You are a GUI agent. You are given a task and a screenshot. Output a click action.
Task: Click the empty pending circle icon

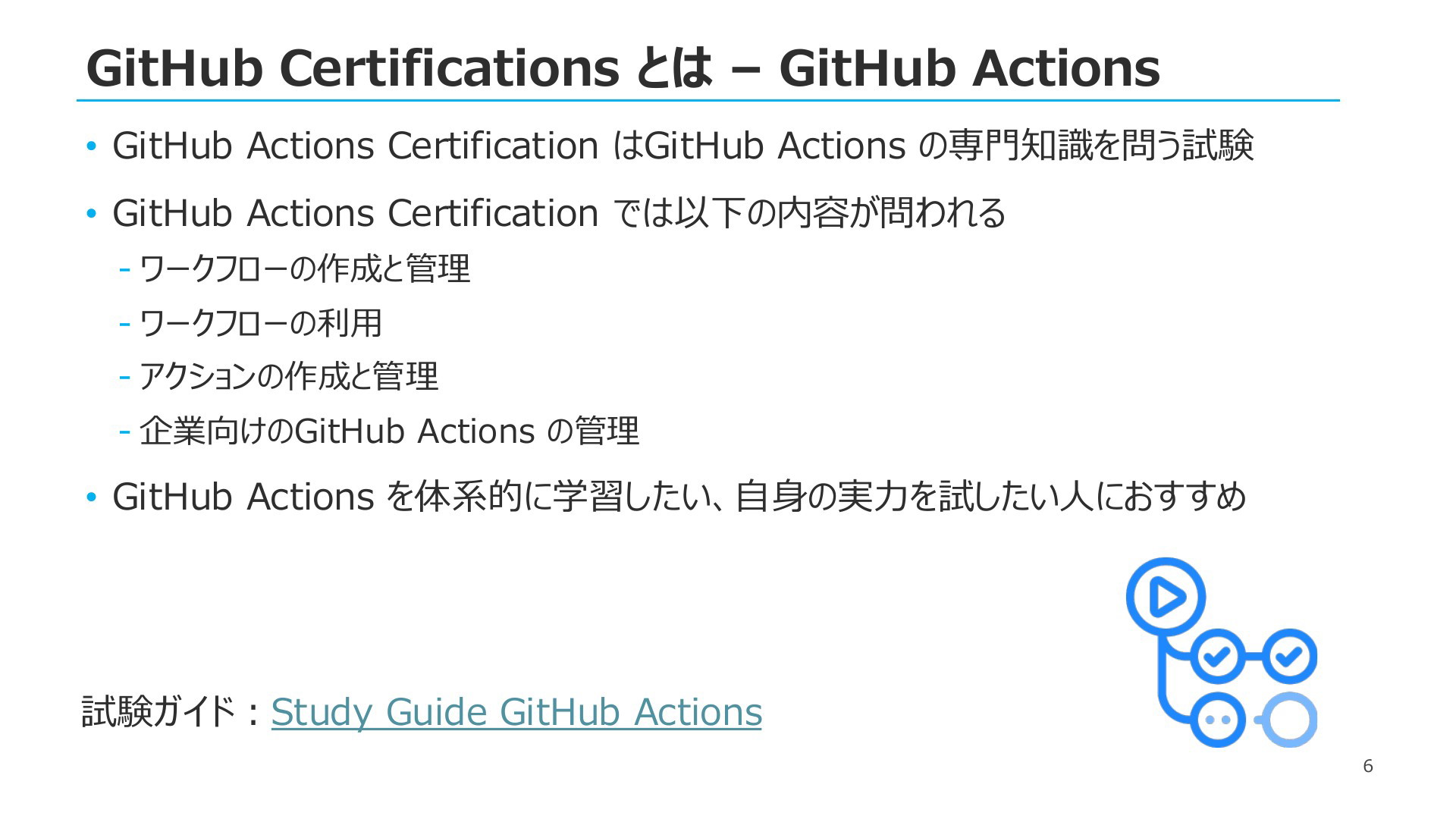coord(1289,720)
